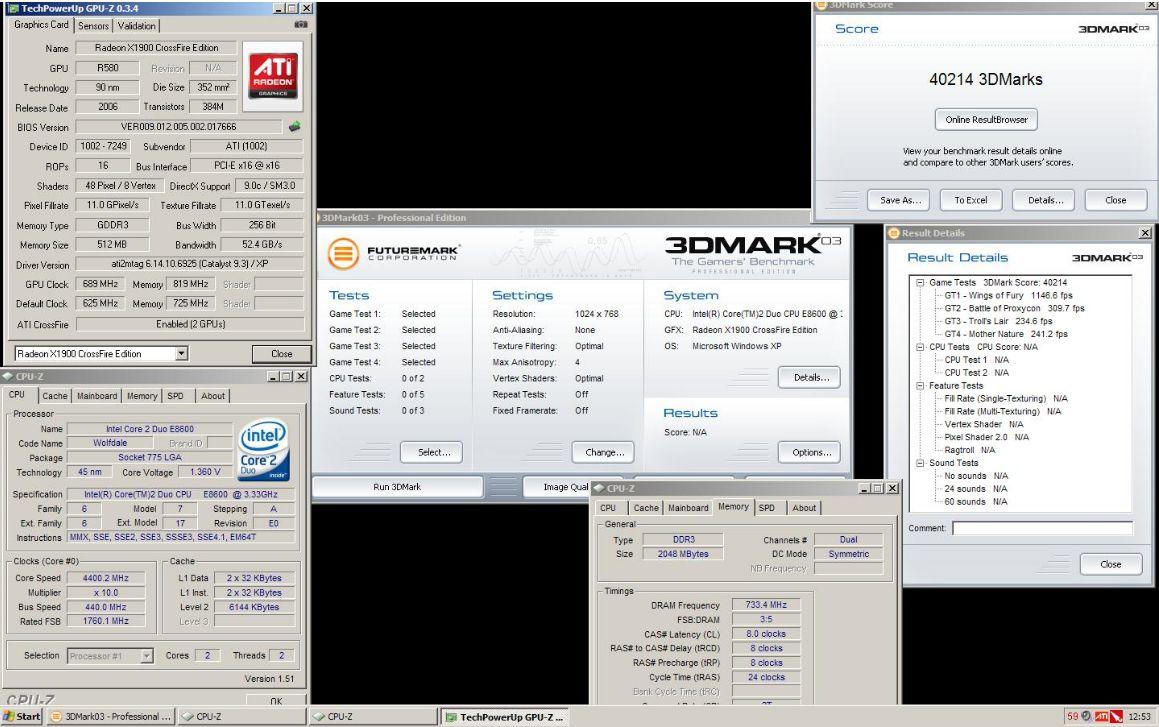Viewport: 1159px width, 727px height.
Task: Click Online ResultBrowser button
Action: click(x=986, y=120)
